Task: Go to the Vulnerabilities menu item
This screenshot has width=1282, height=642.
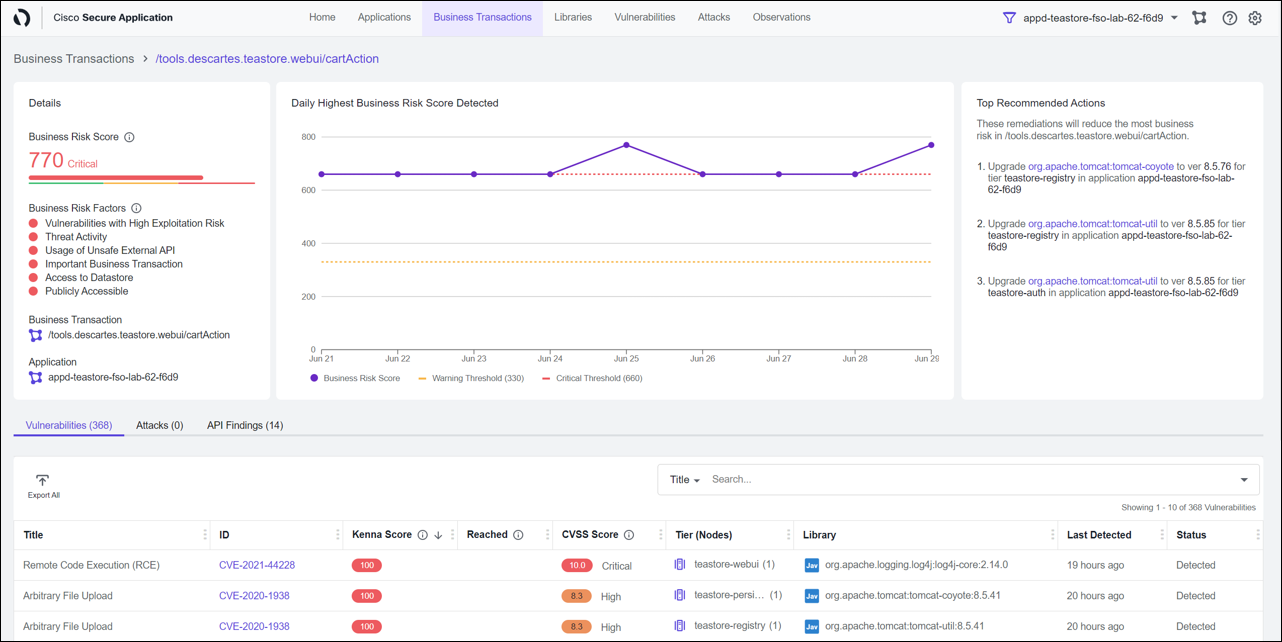Action: (x=644, y=17)
